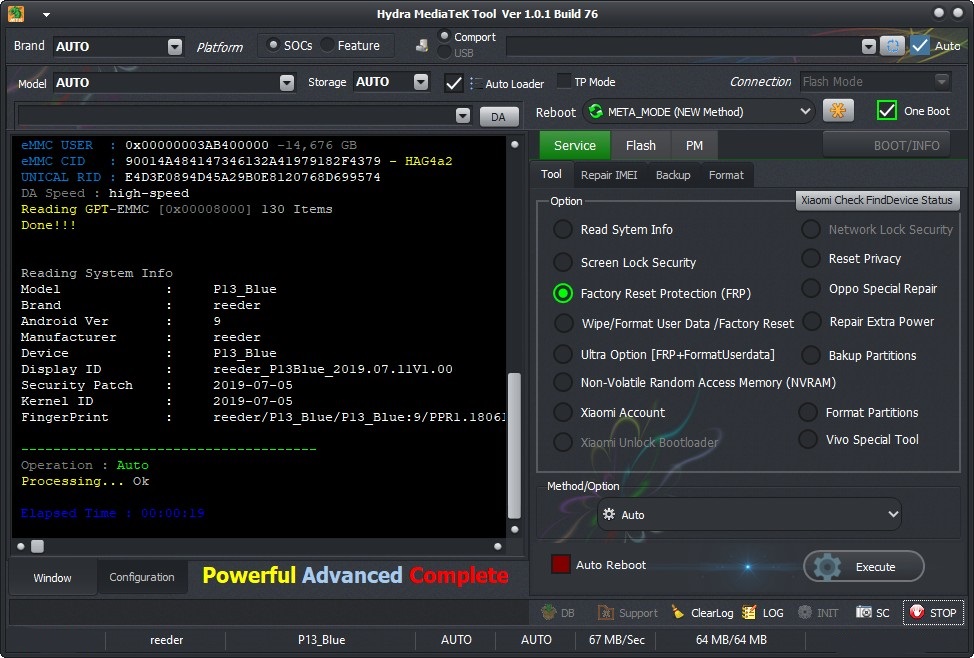Switch to the Window tab
Screen dimensions: 974x658
click(52, 577)
